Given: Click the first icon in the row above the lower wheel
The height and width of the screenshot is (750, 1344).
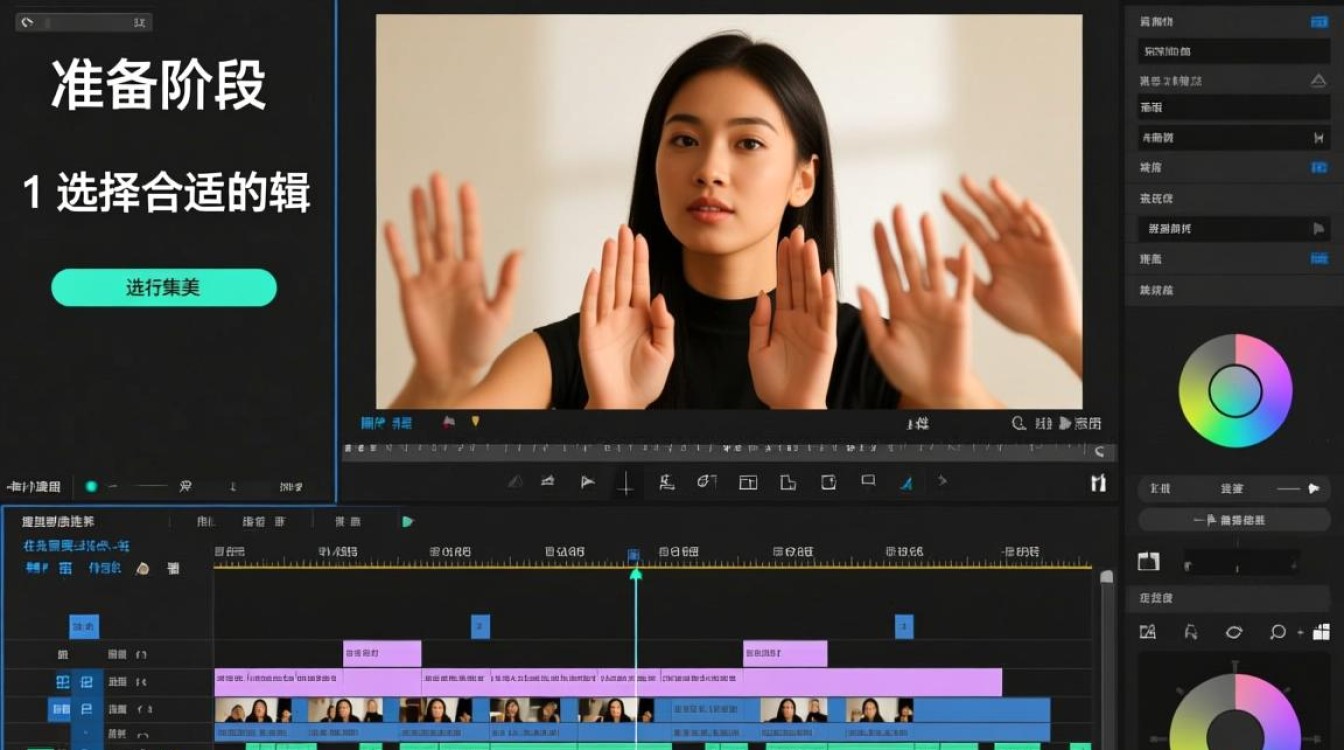Looking at the screenshot, I should click(1148, 632).
